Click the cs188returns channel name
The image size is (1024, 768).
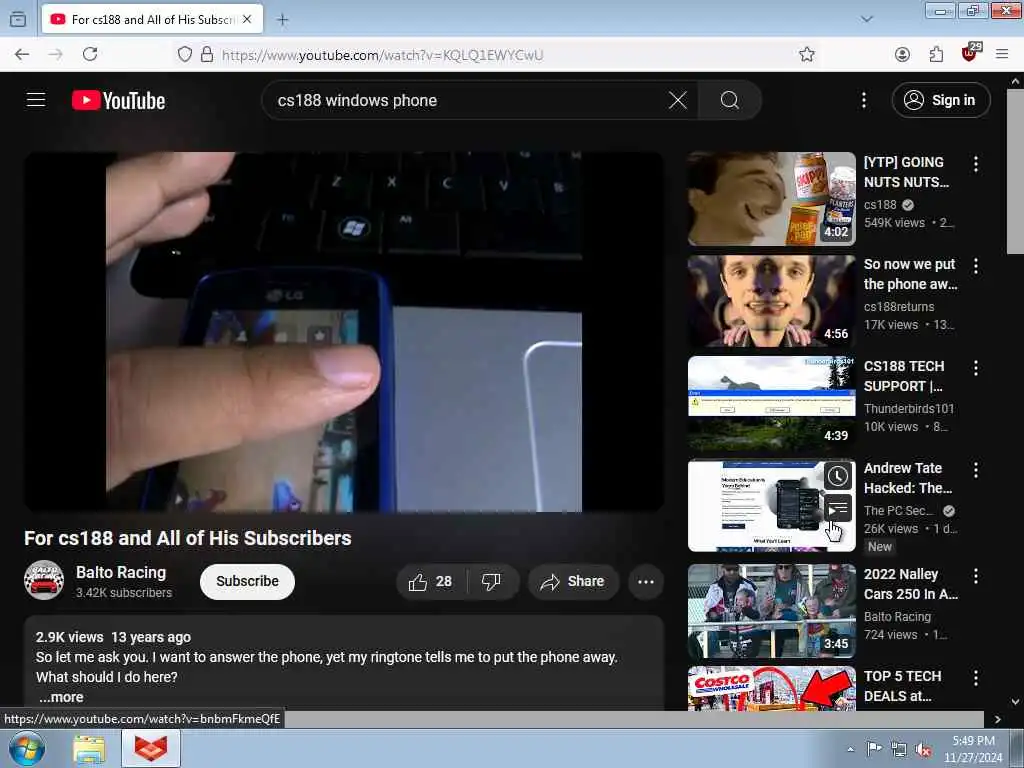[899, 306]
